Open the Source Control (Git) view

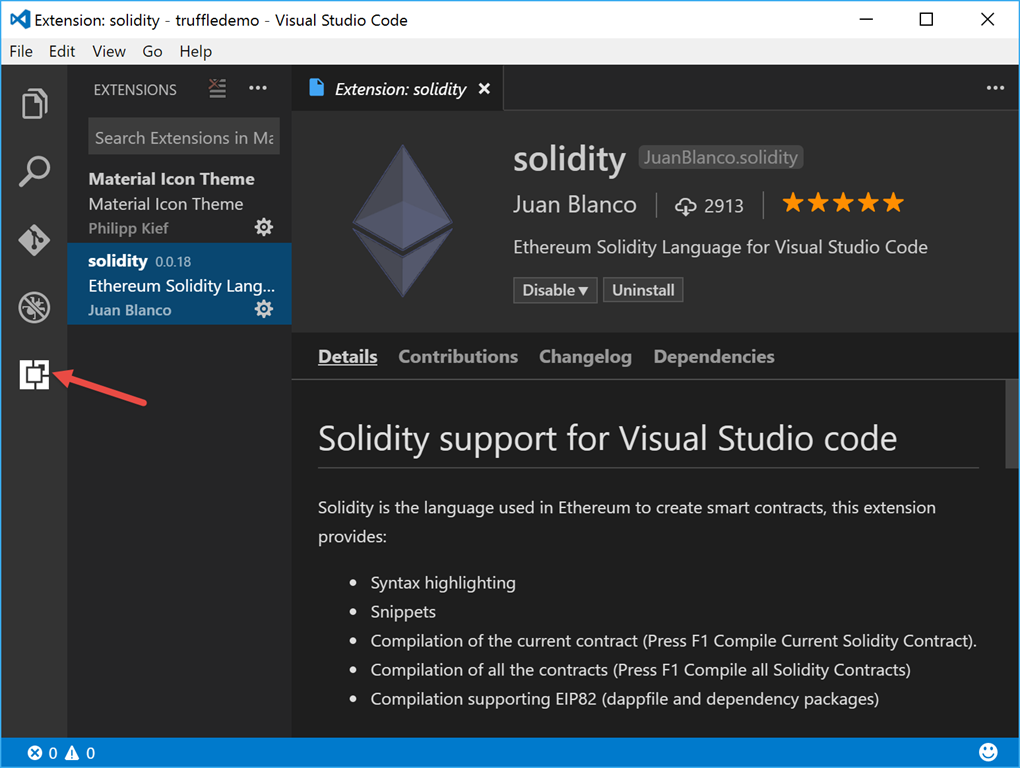tap(34, 240)
